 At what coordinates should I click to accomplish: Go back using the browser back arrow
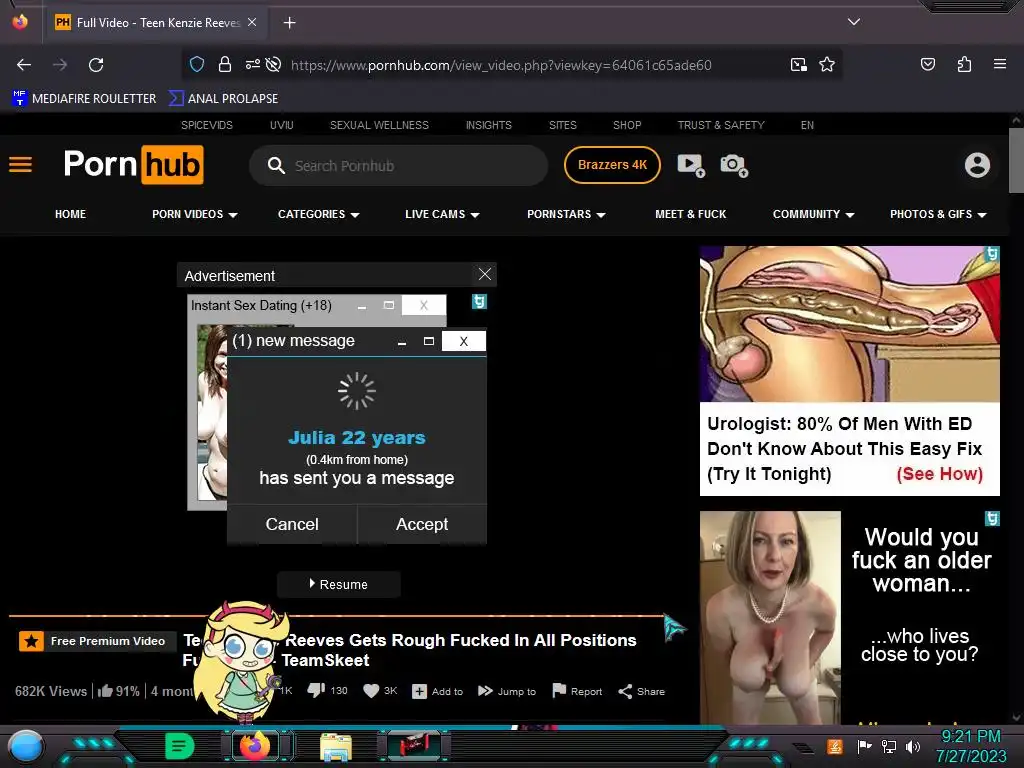(24, 65)
